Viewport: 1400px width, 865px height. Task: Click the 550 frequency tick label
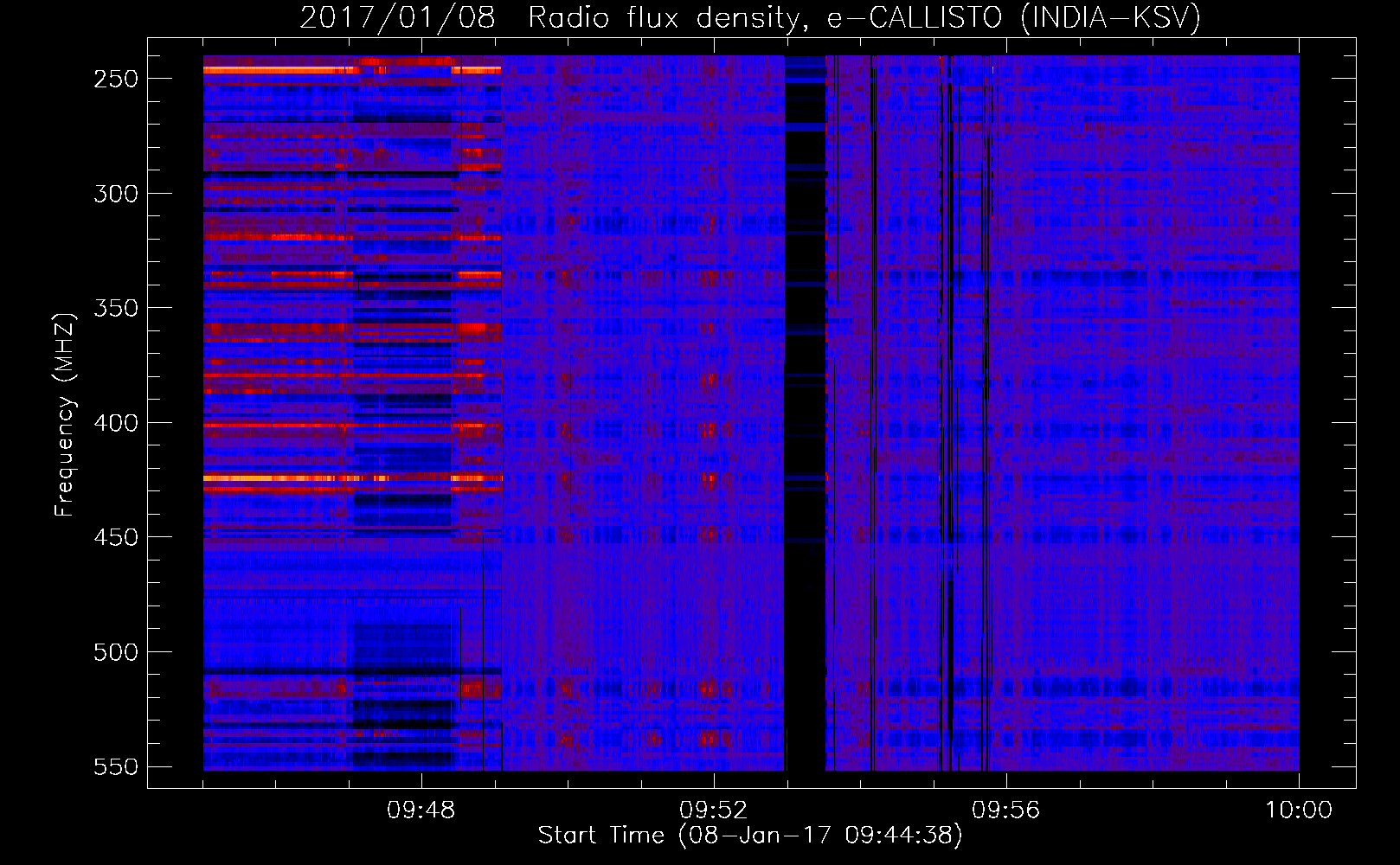click(116, 767)
